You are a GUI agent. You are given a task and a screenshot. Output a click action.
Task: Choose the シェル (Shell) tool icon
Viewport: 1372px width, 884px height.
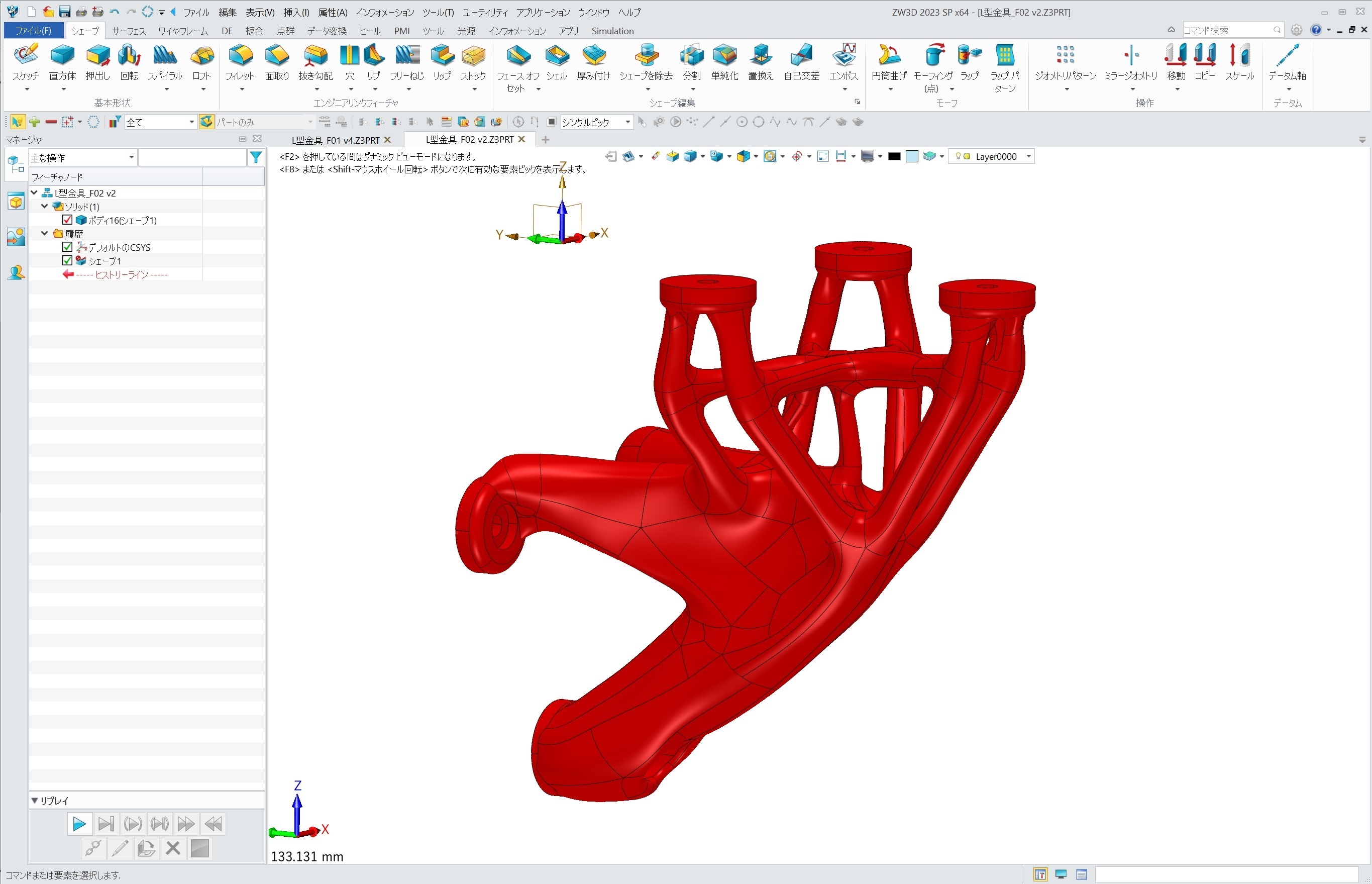pos(557,56)
